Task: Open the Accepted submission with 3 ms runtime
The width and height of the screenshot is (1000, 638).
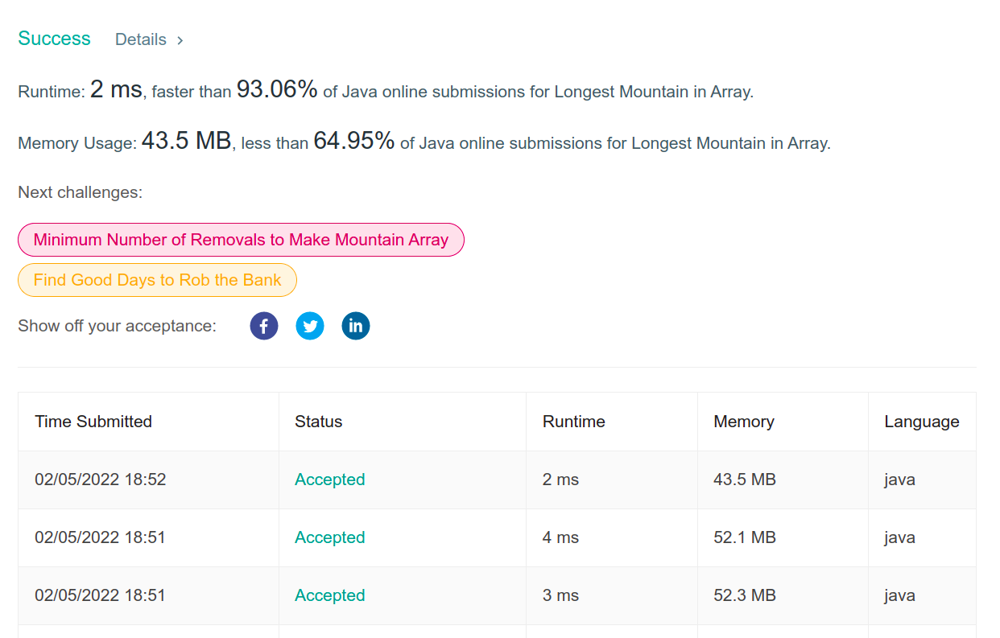Action: (330, 596)
